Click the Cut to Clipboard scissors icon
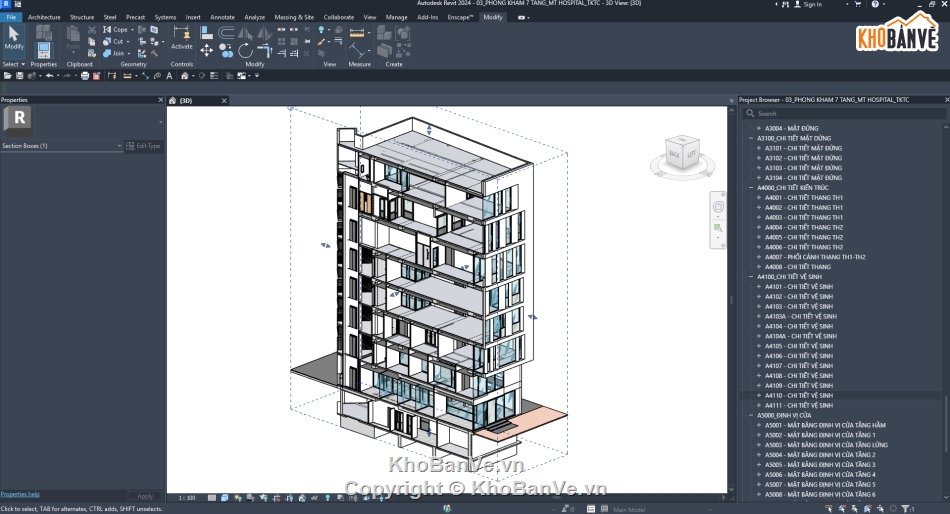This screenshot has height=514, width=950. click(91, 30)
